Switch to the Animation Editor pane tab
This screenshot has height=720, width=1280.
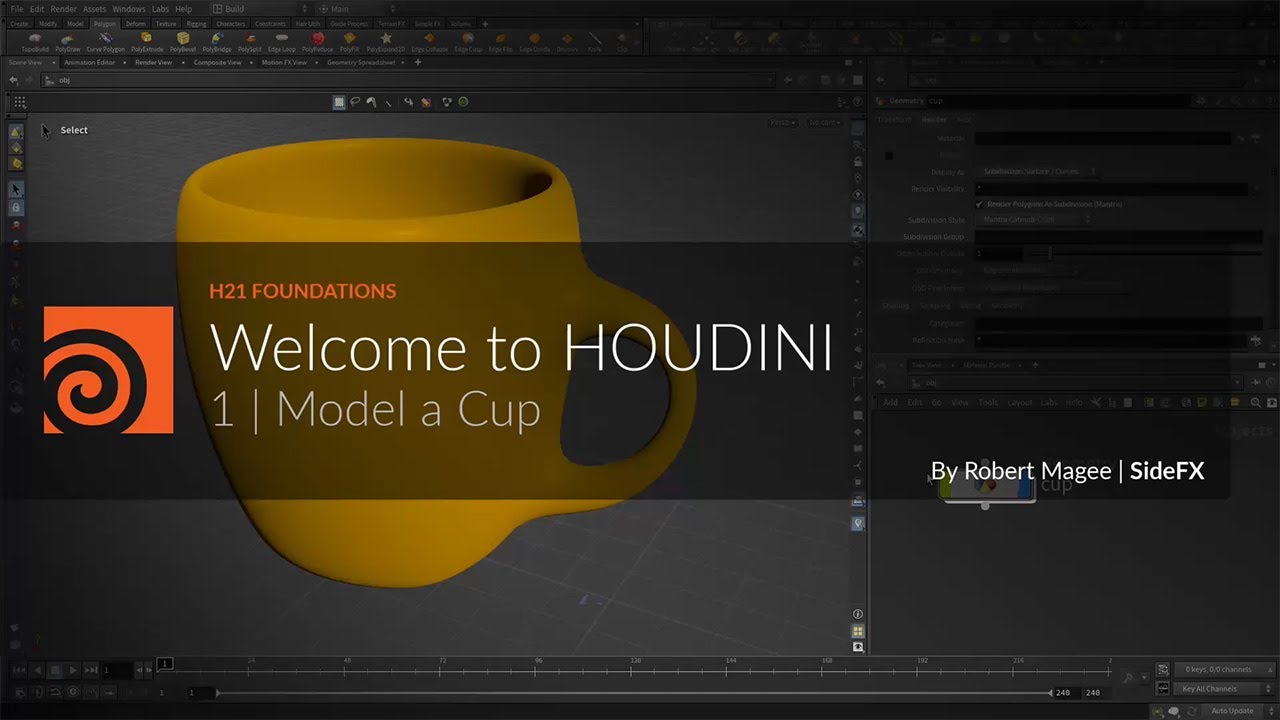[91, 62]
